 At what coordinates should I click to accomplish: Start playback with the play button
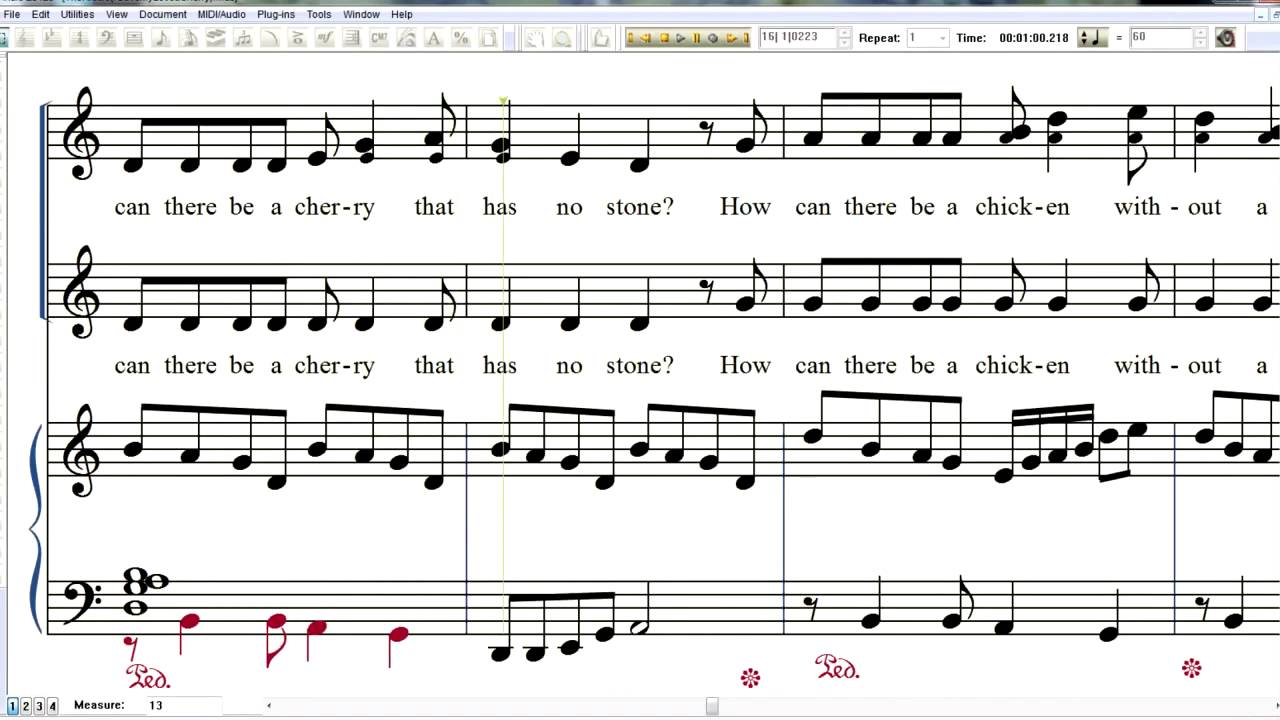(x=680, y=38)
